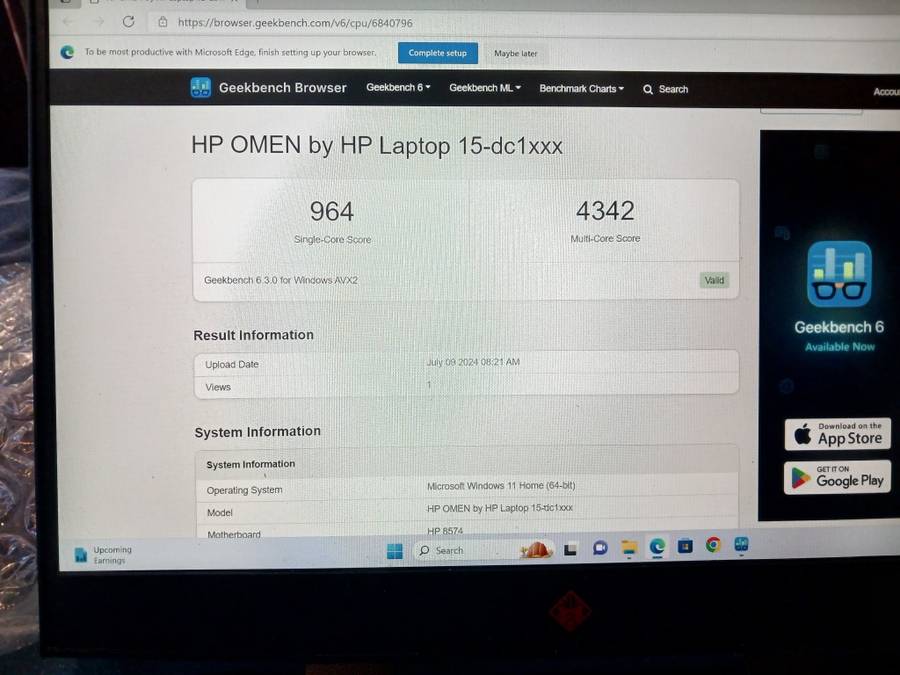Launch Google Chrome from the taskbar
The image size is (900, 675).
click(x=713, y=546)
